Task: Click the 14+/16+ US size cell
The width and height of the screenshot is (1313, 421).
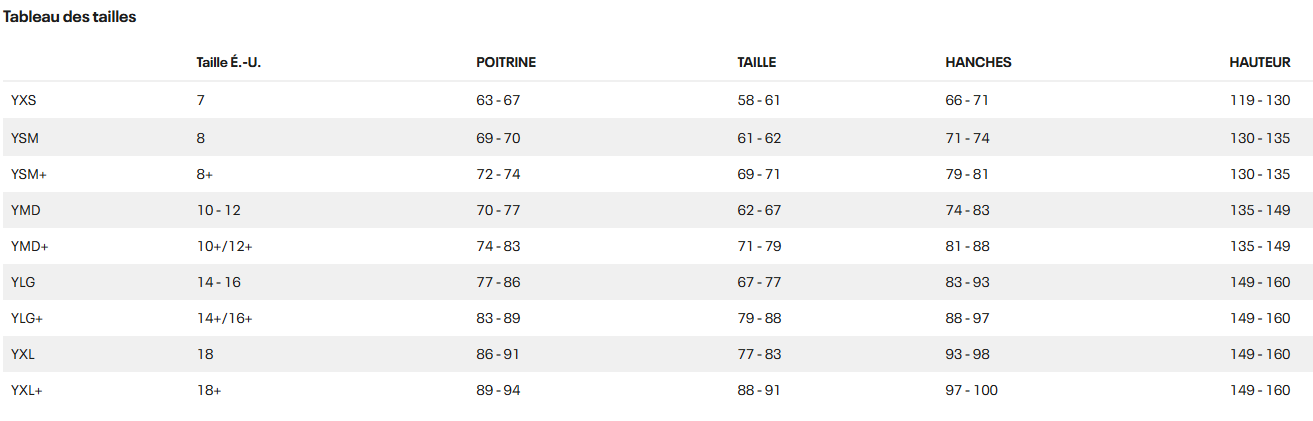Action: pos(225,318)
